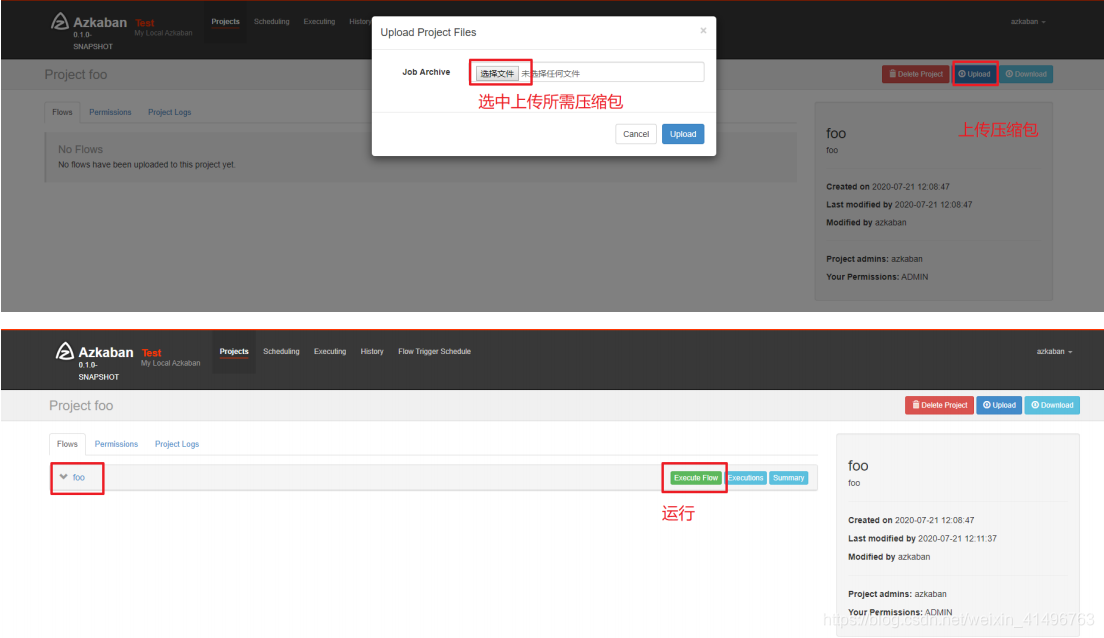Expand the foo flow row
The height and width of the screenshot is (638, 1104).
pos(77,477)
